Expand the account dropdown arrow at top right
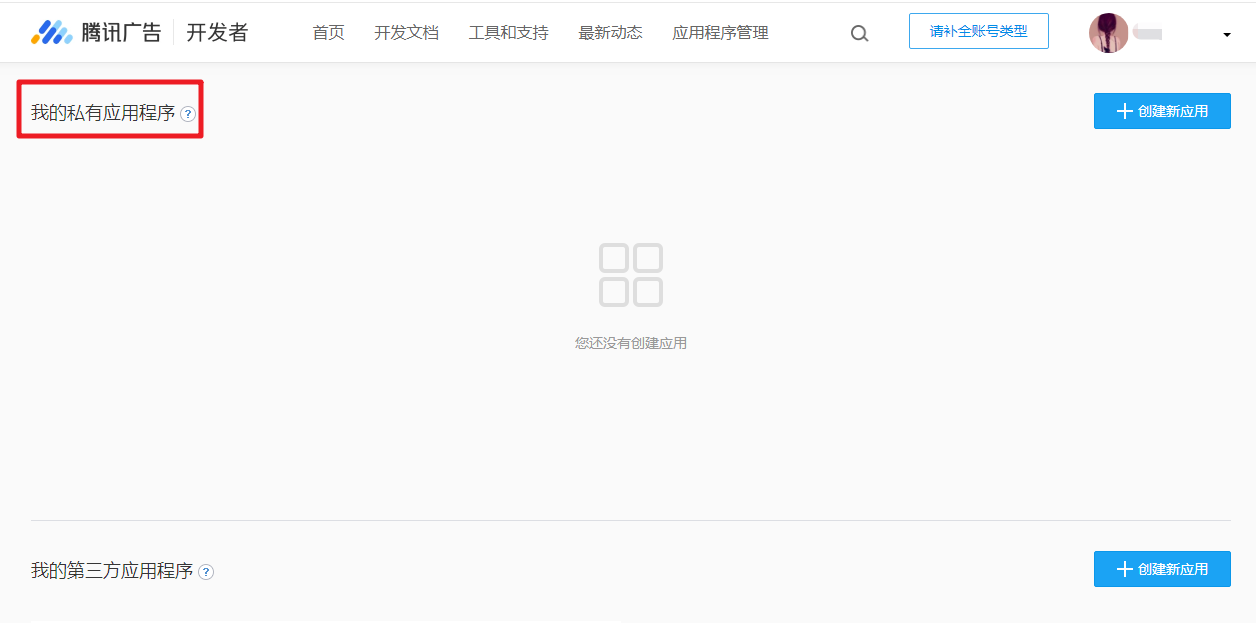This screenshot has height=623, width=1256. pos(1226,33)
